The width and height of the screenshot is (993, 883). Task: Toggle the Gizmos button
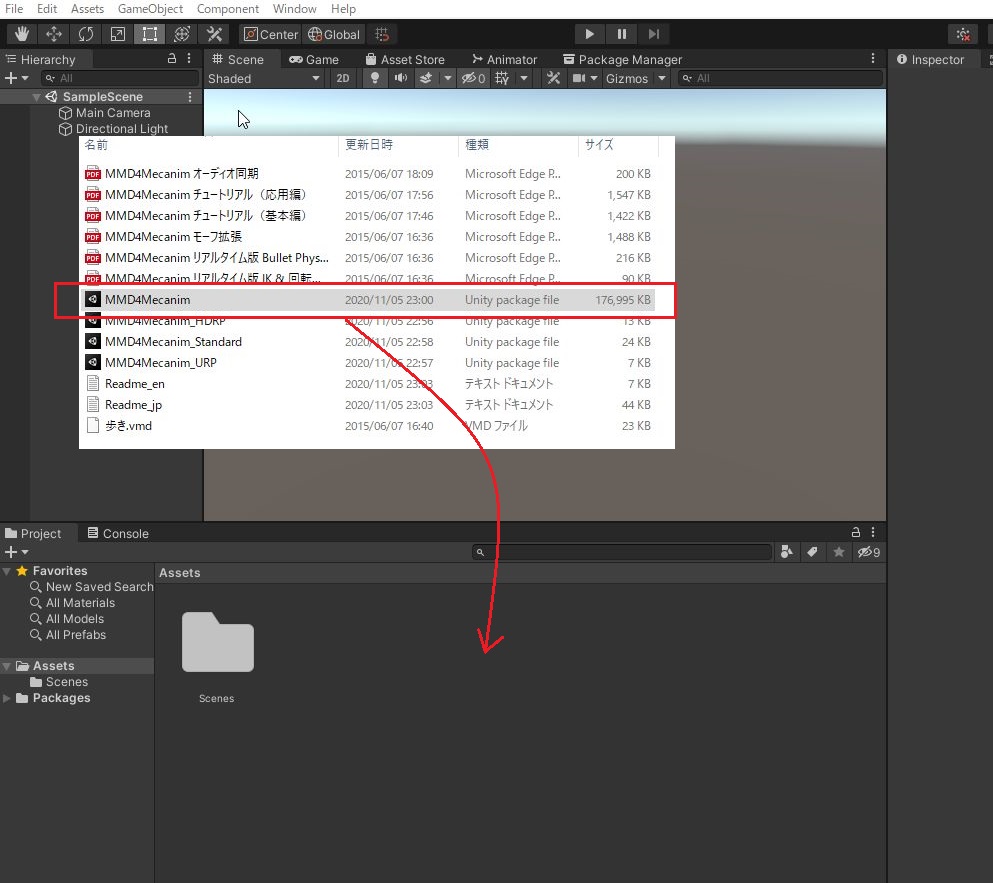pyautogui.click(x=627, y=79)
